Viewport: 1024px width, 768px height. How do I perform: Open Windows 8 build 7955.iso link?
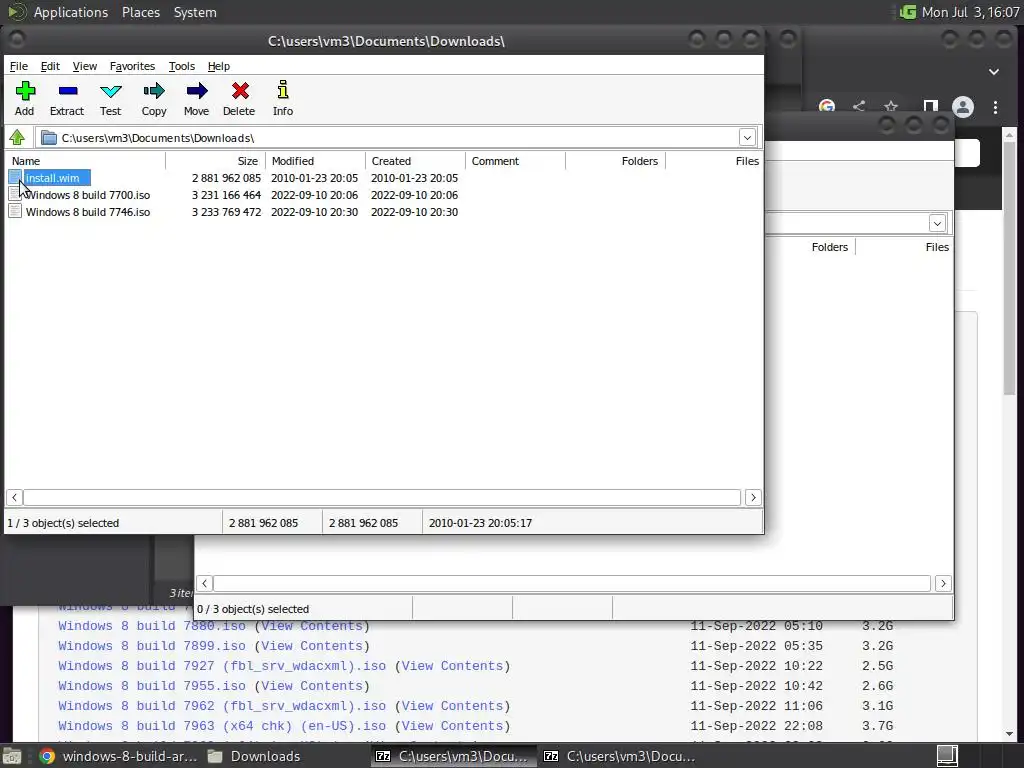152,686
